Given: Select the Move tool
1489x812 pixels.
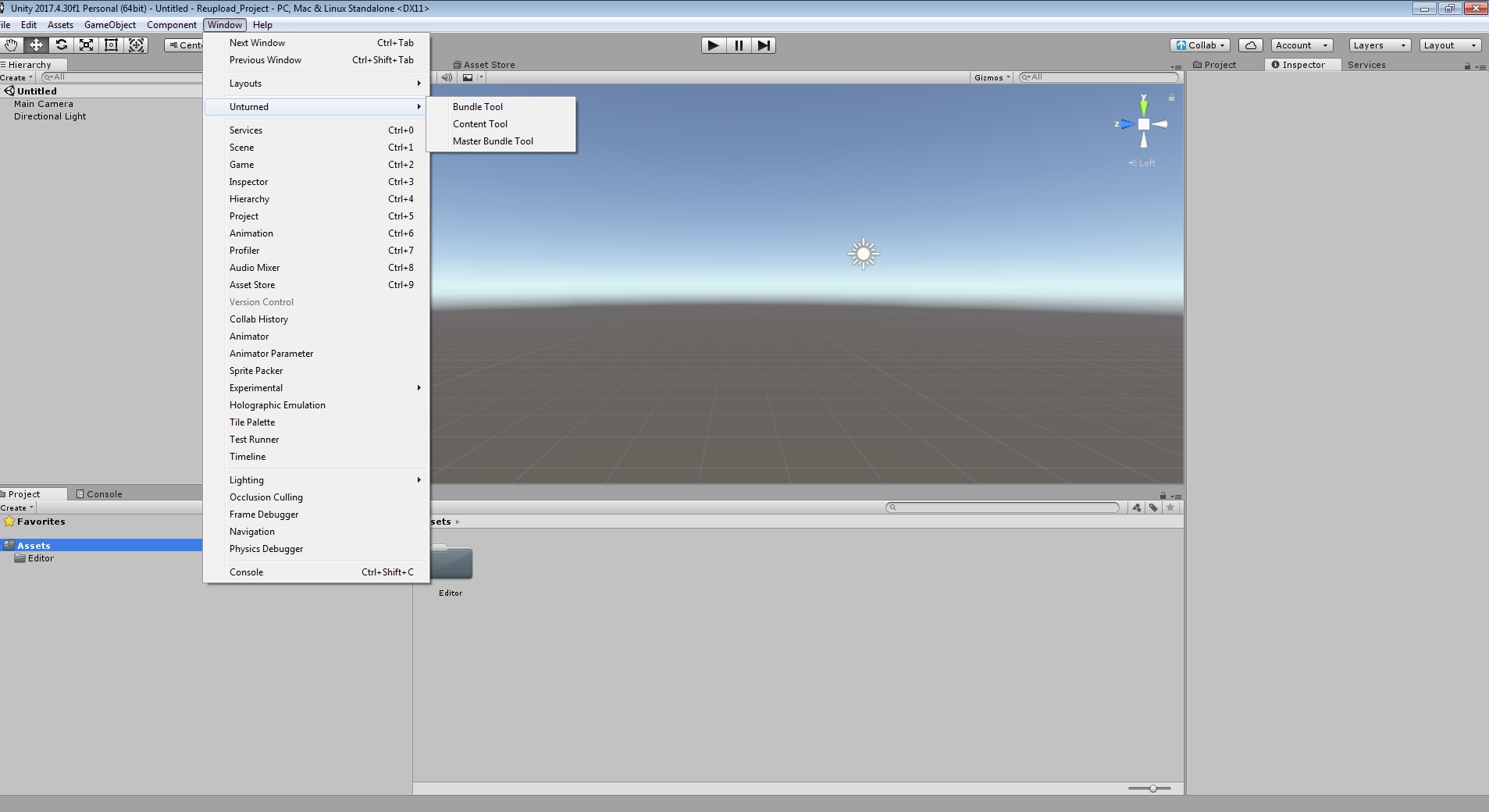Looking at the screenshot, I should click(36, 45).
